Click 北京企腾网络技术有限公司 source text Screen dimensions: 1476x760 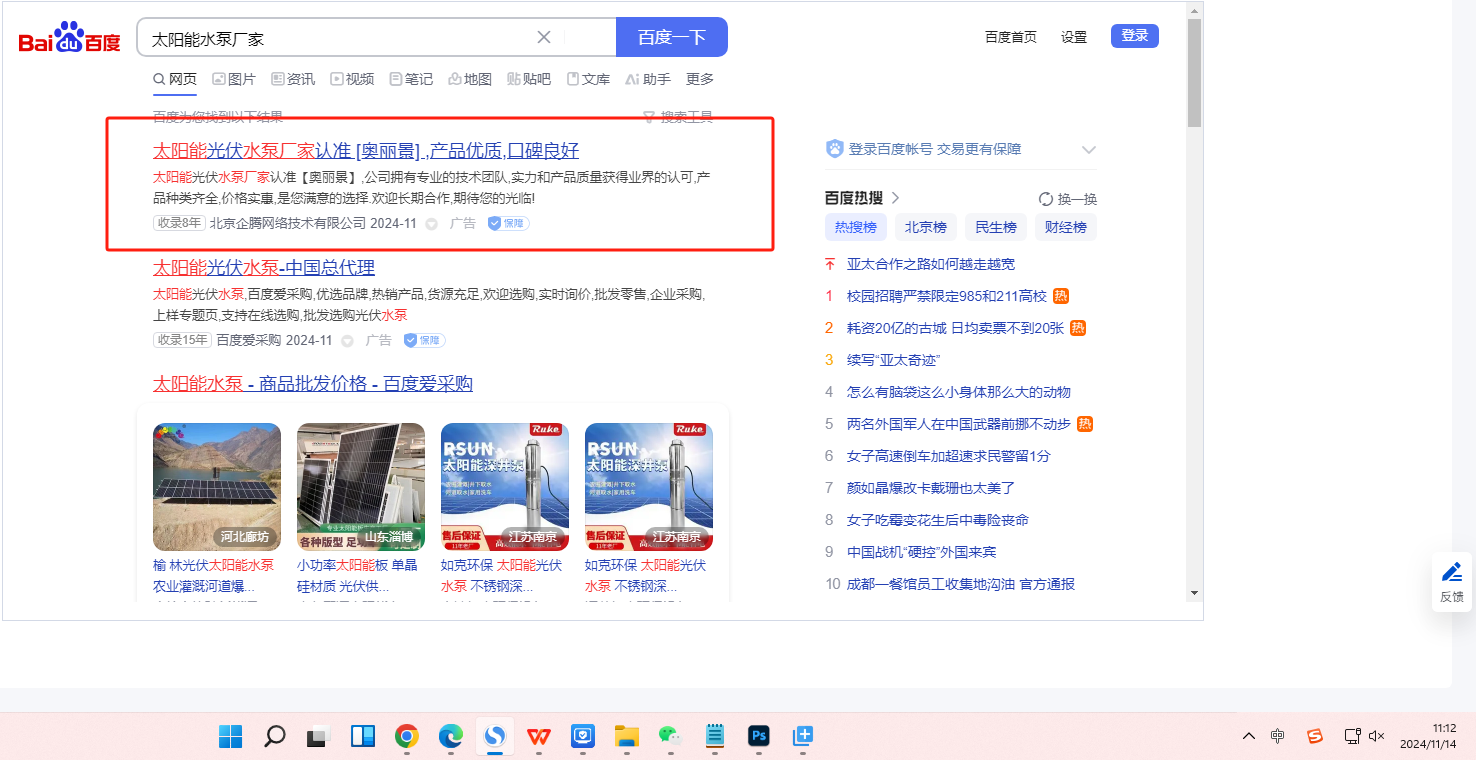(288, 224)
